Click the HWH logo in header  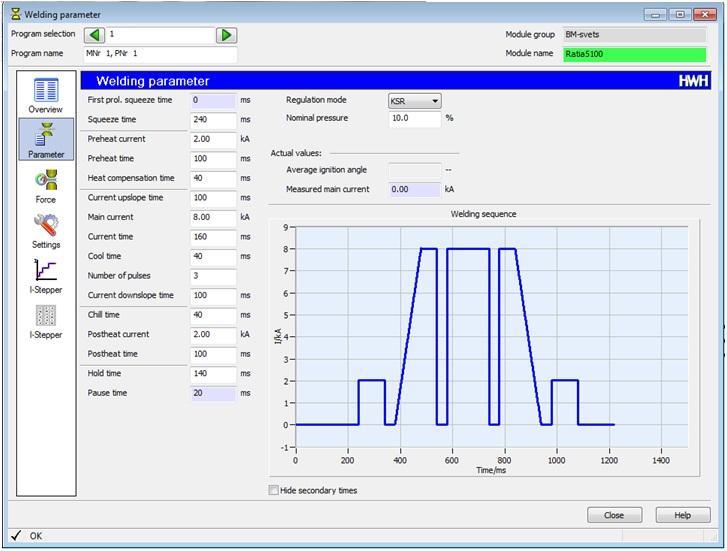(x=693, y=81)
